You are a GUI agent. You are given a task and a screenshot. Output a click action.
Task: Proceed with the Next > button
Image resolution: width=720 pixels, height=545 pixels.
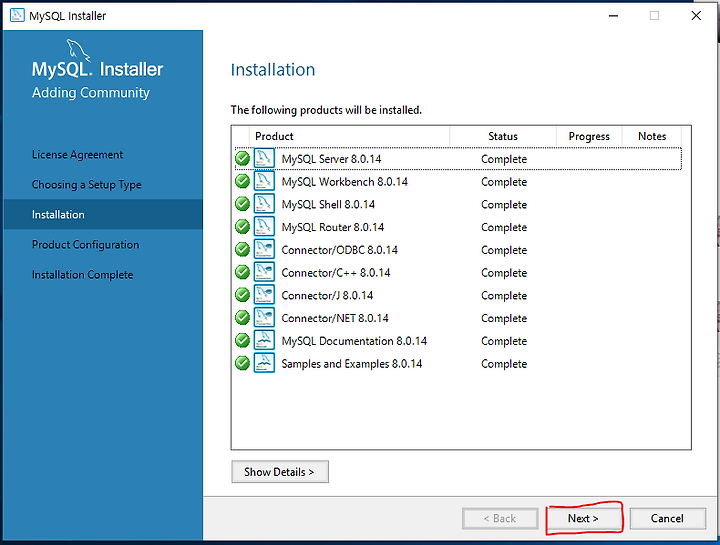point(583,518)
